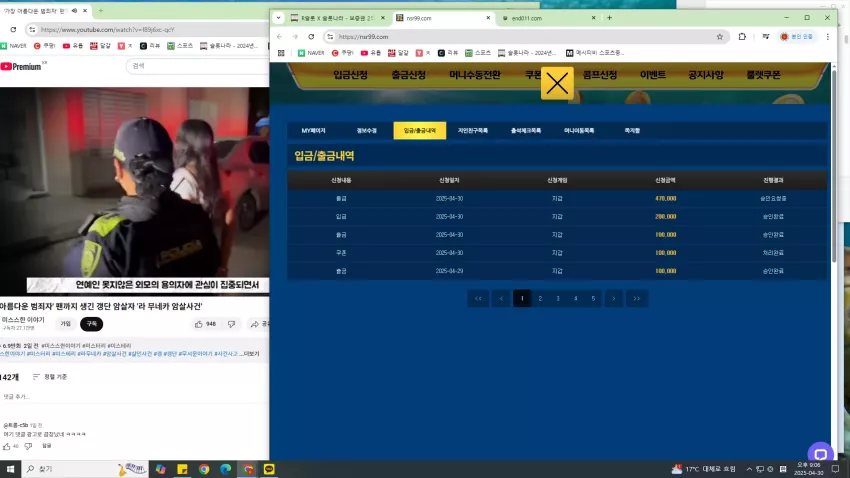Open KakaoTalk from the taskbar
The width and height of the screenshot is (850, 478).
pyautogui.click(x=269, y=469)
